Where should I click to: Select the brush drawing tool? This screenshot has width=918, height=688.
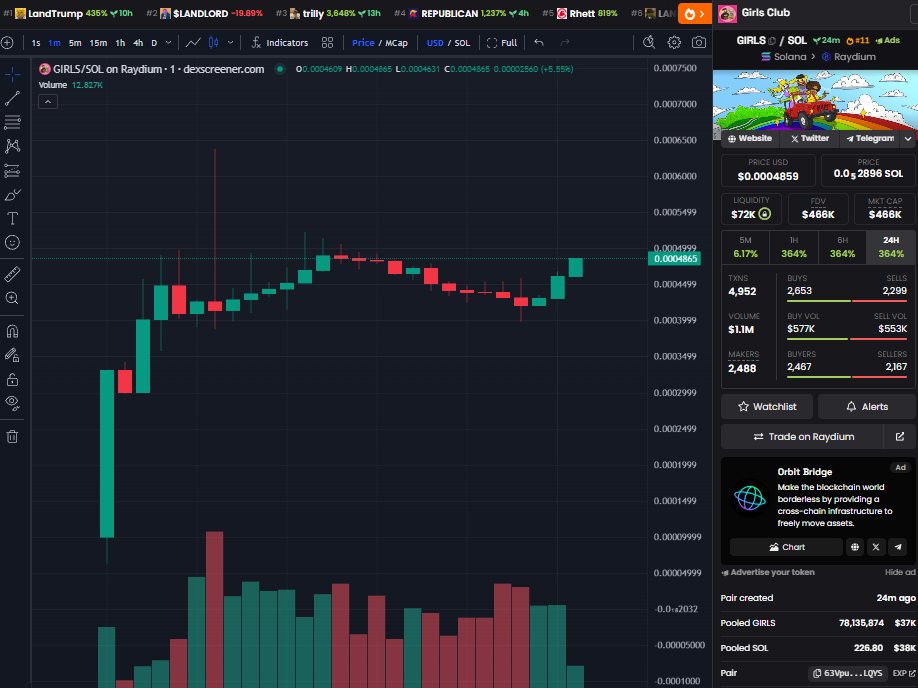[x=12, y=195]
